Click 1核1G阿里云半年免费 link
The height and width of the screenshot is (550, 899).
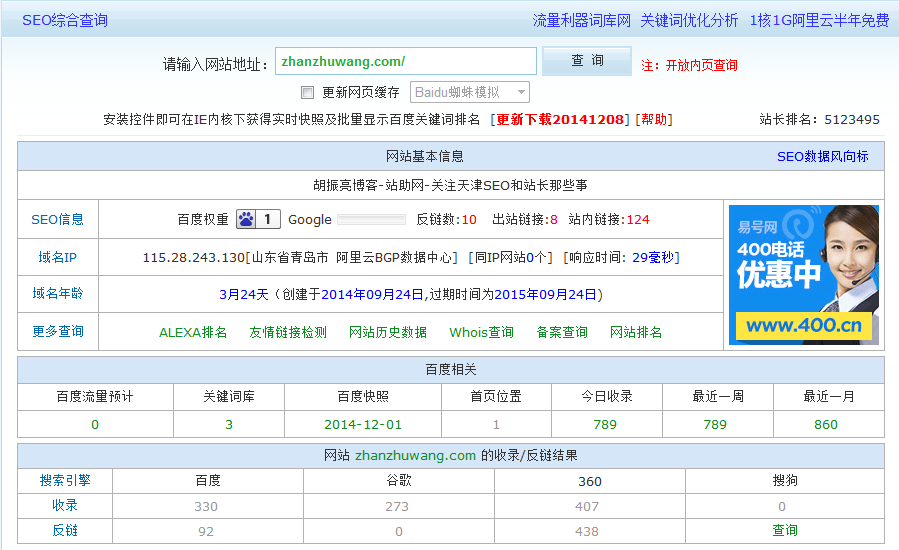click(819, 20)
